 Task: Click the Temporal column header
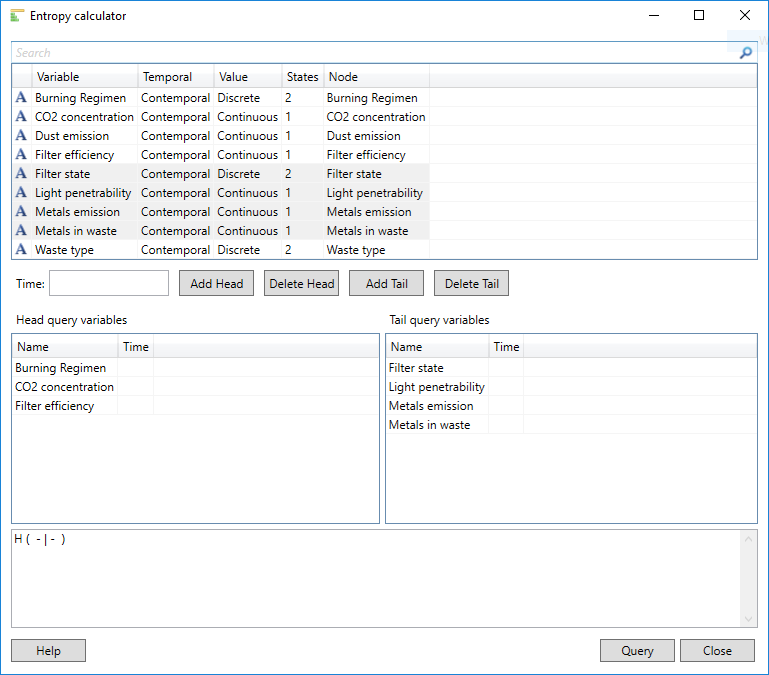(175, 77)
